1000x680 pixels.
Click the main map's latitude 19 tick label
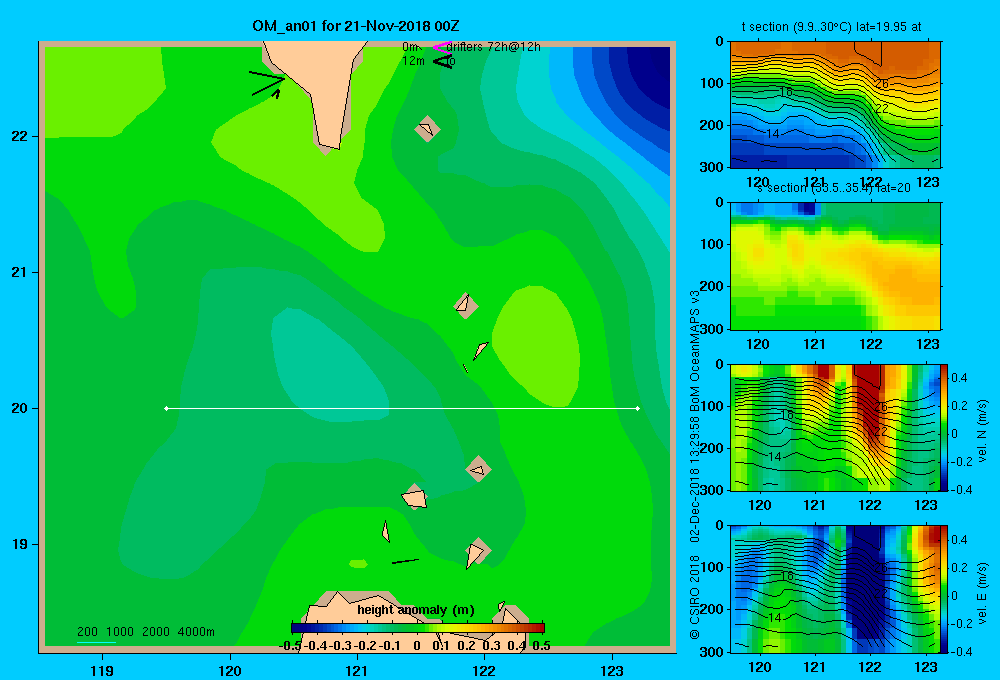pos(20,544)
